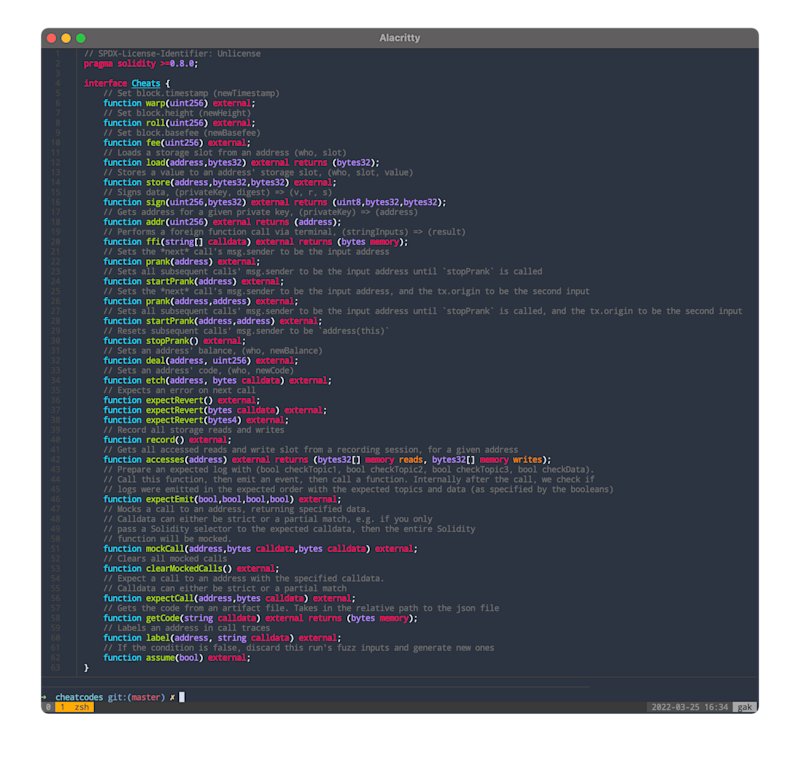Click the 'label' function name
This screenshot has height=768, width=800.
158,638
